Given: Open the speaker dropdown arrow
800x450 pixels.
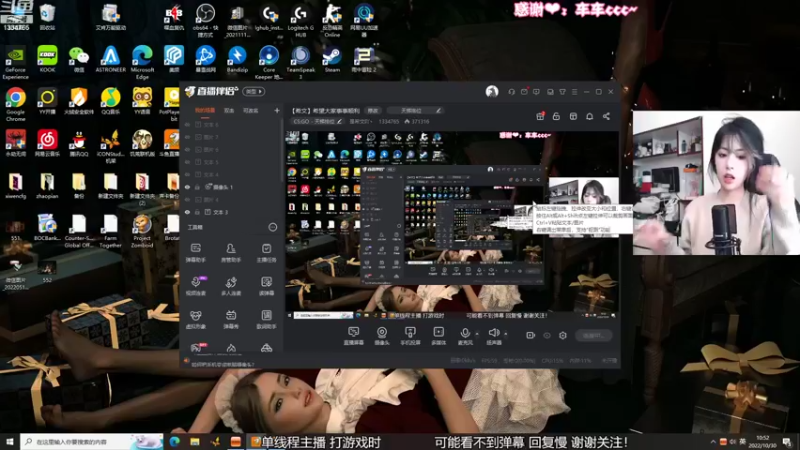Looking at the screenshot, I should [506, 334].
